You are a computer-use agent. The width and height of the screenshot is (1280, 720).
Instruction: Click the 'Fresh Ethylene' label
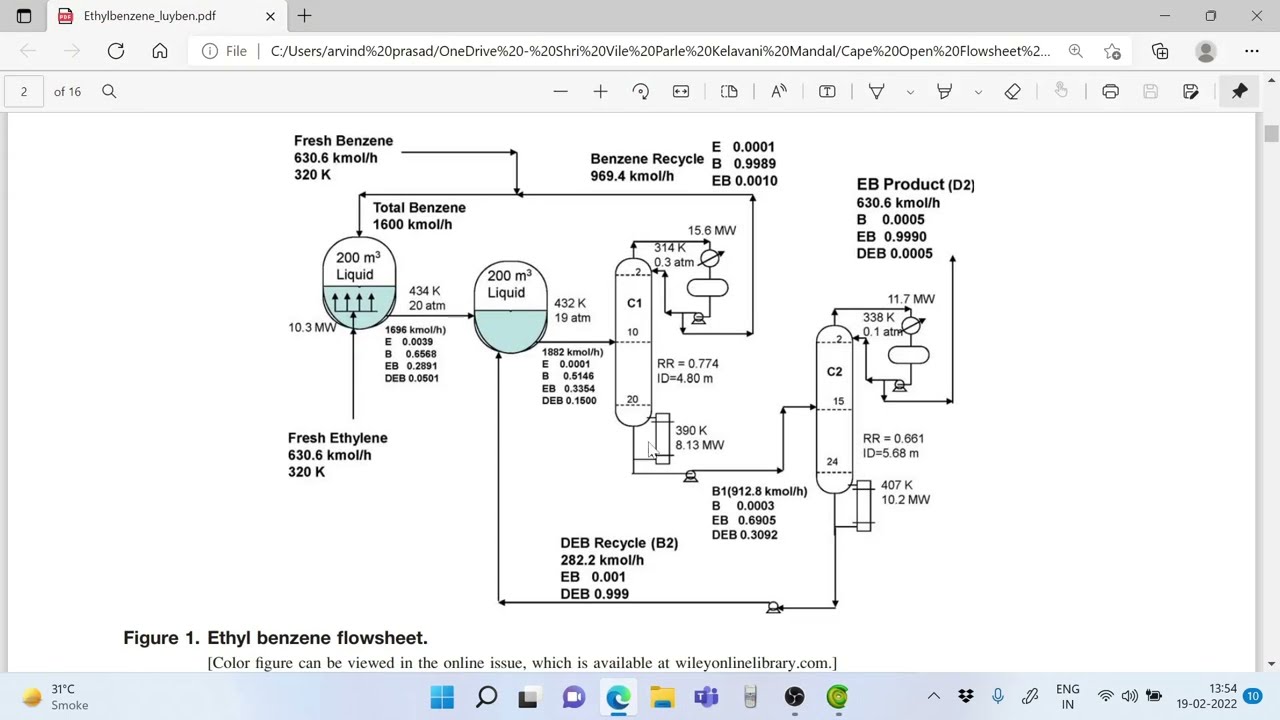(x=337, y=438)
